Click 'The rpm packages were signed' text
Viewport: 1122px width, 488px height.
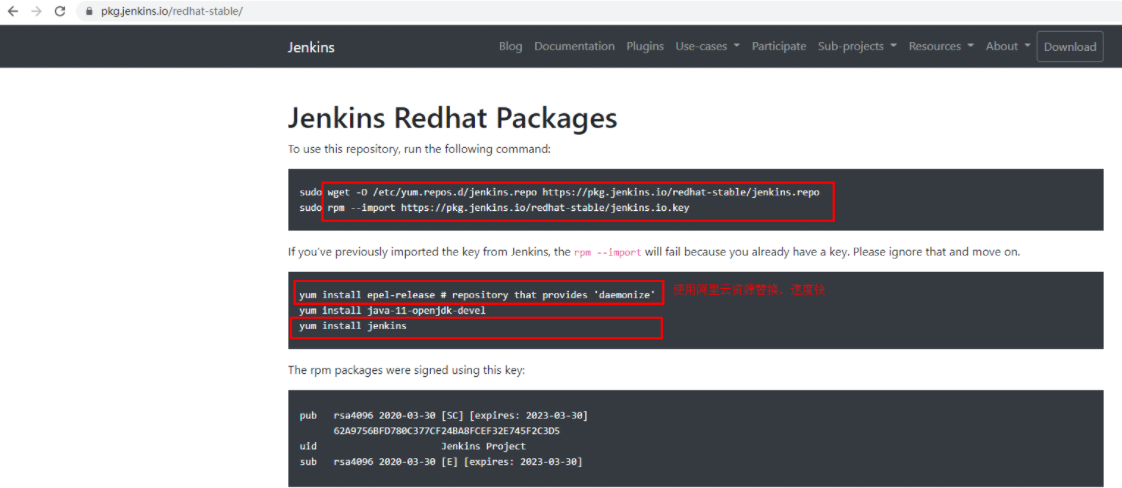[x=406, y=371]
